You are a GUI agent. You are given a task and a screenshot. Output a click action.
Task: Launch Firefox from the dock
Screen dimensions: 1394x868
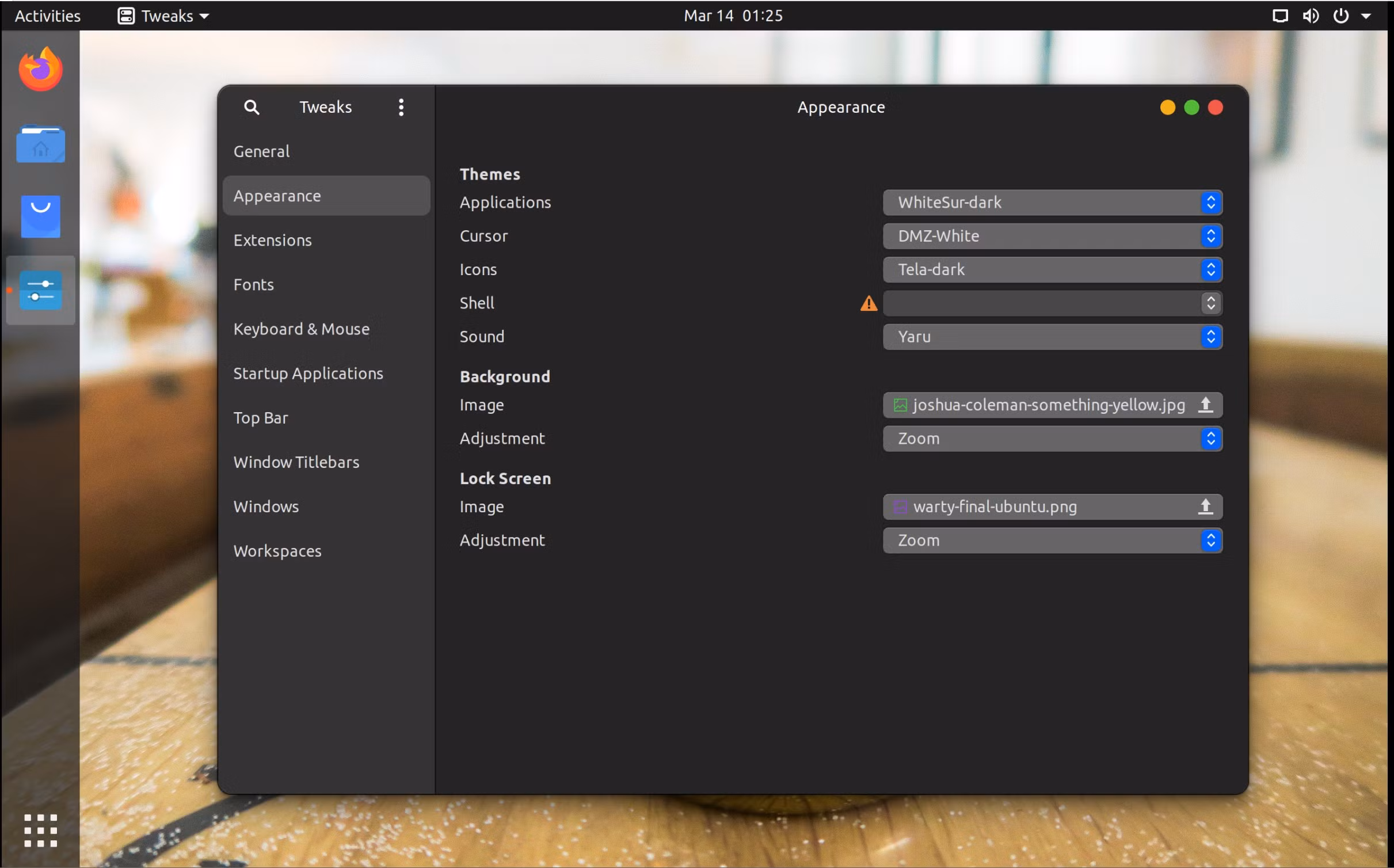tap(40, 69)
